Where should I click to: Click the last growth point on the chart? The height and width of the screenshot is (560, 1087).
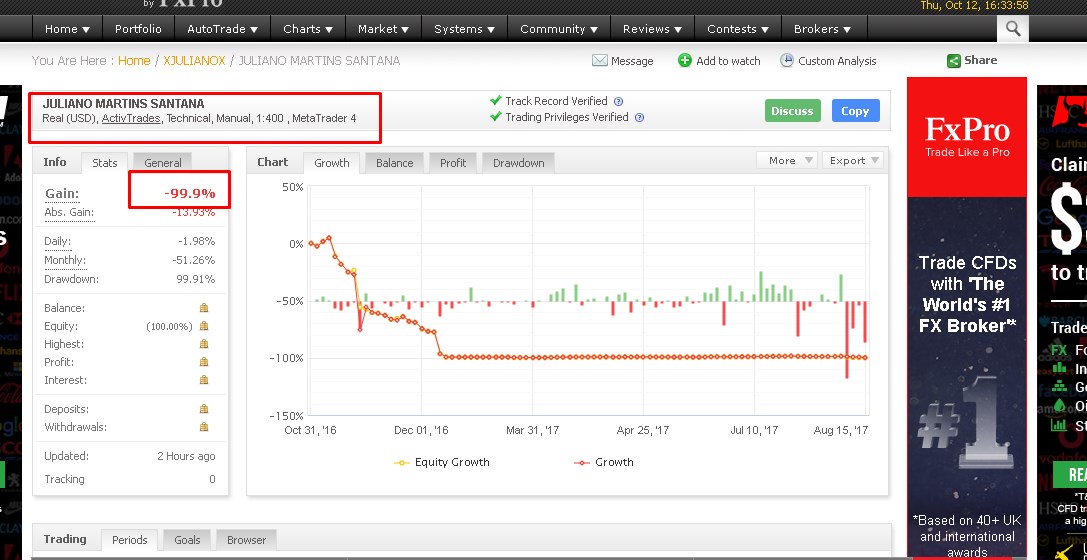pos(865,358)
